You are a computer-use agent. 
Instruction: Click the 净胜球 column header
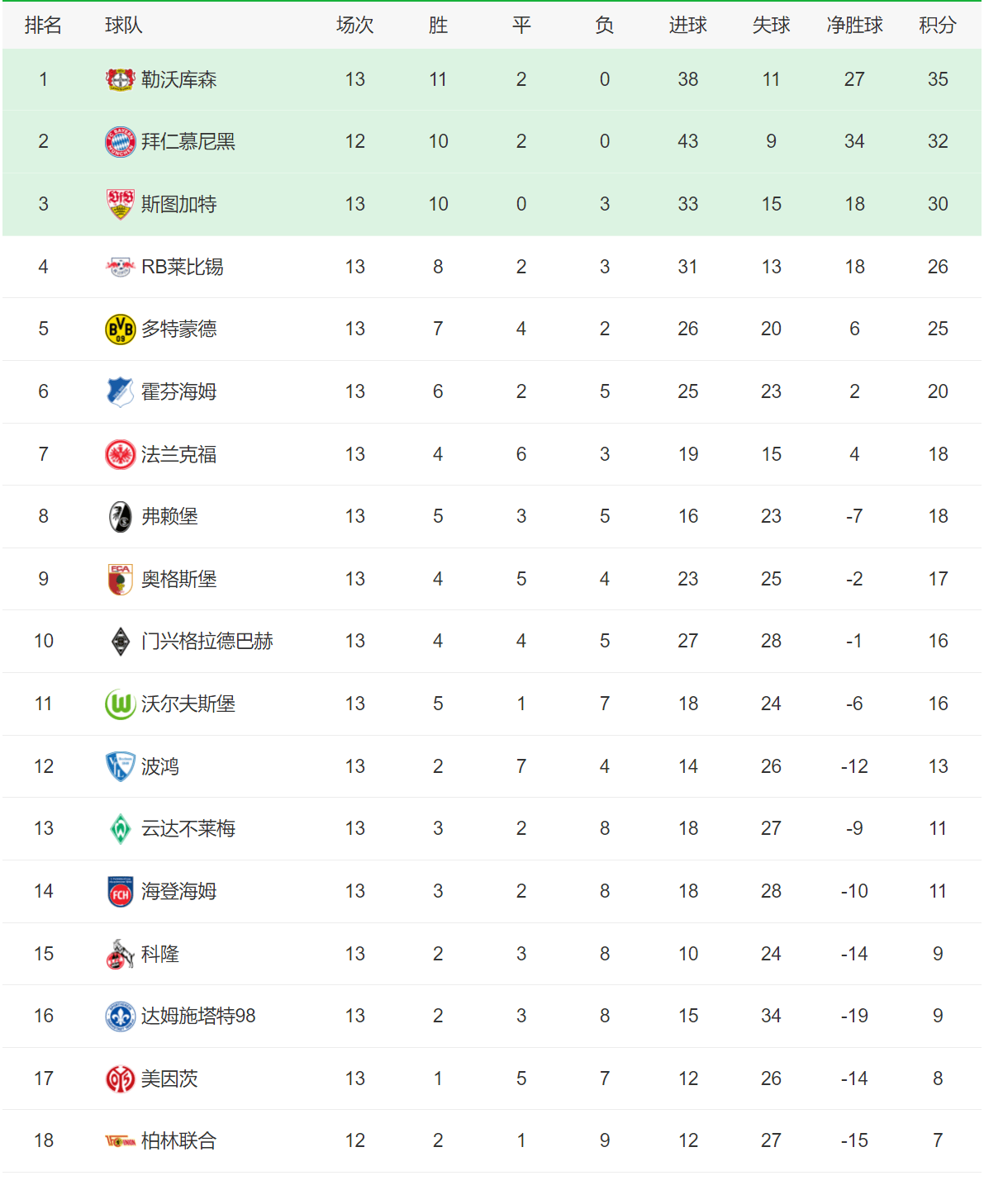(x=854, y=26)
